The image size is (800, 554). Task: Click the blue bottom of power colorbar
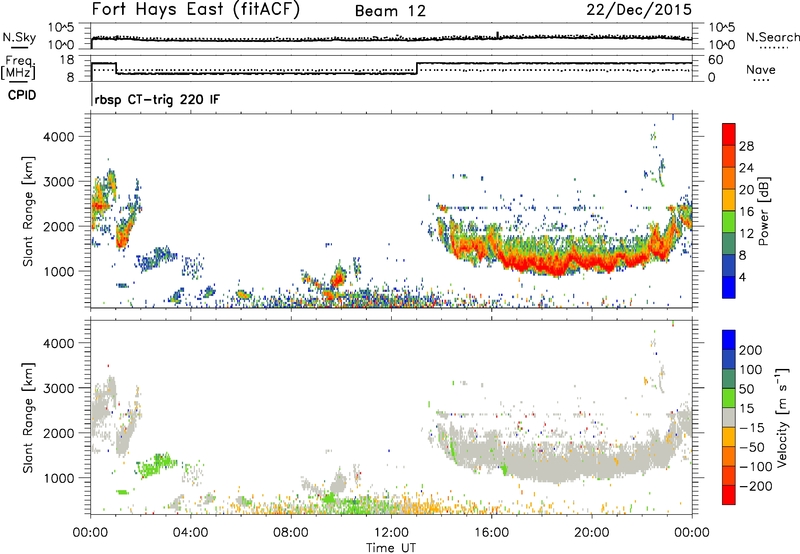pyautogui.click(x=729, y=287)
